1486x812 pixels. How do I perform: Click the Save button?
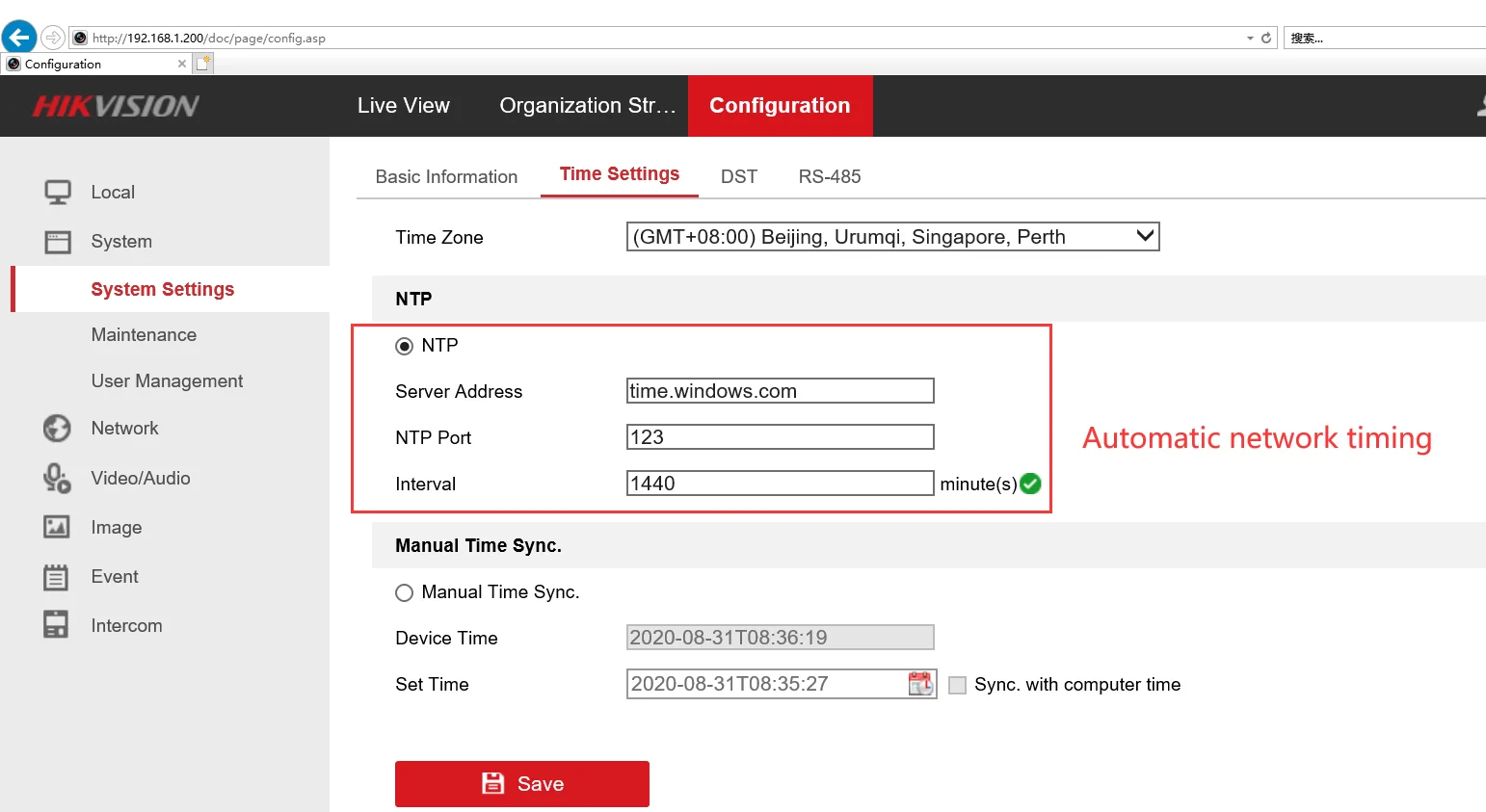pyautogui.click(x=522, y=784)
